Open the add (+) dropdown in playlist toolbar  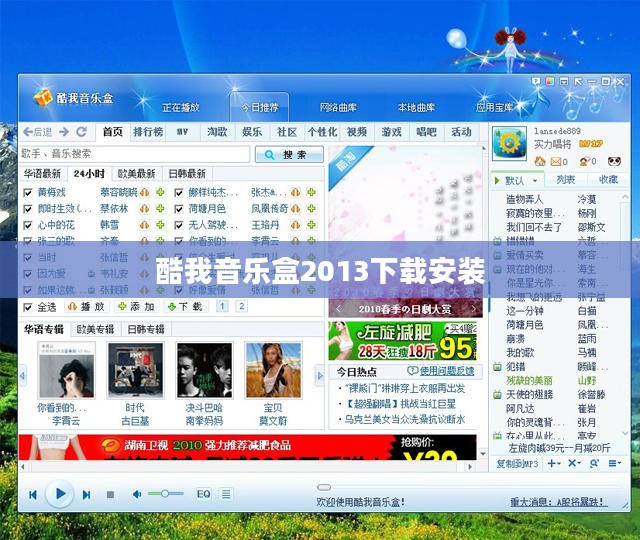coord(554,463)
